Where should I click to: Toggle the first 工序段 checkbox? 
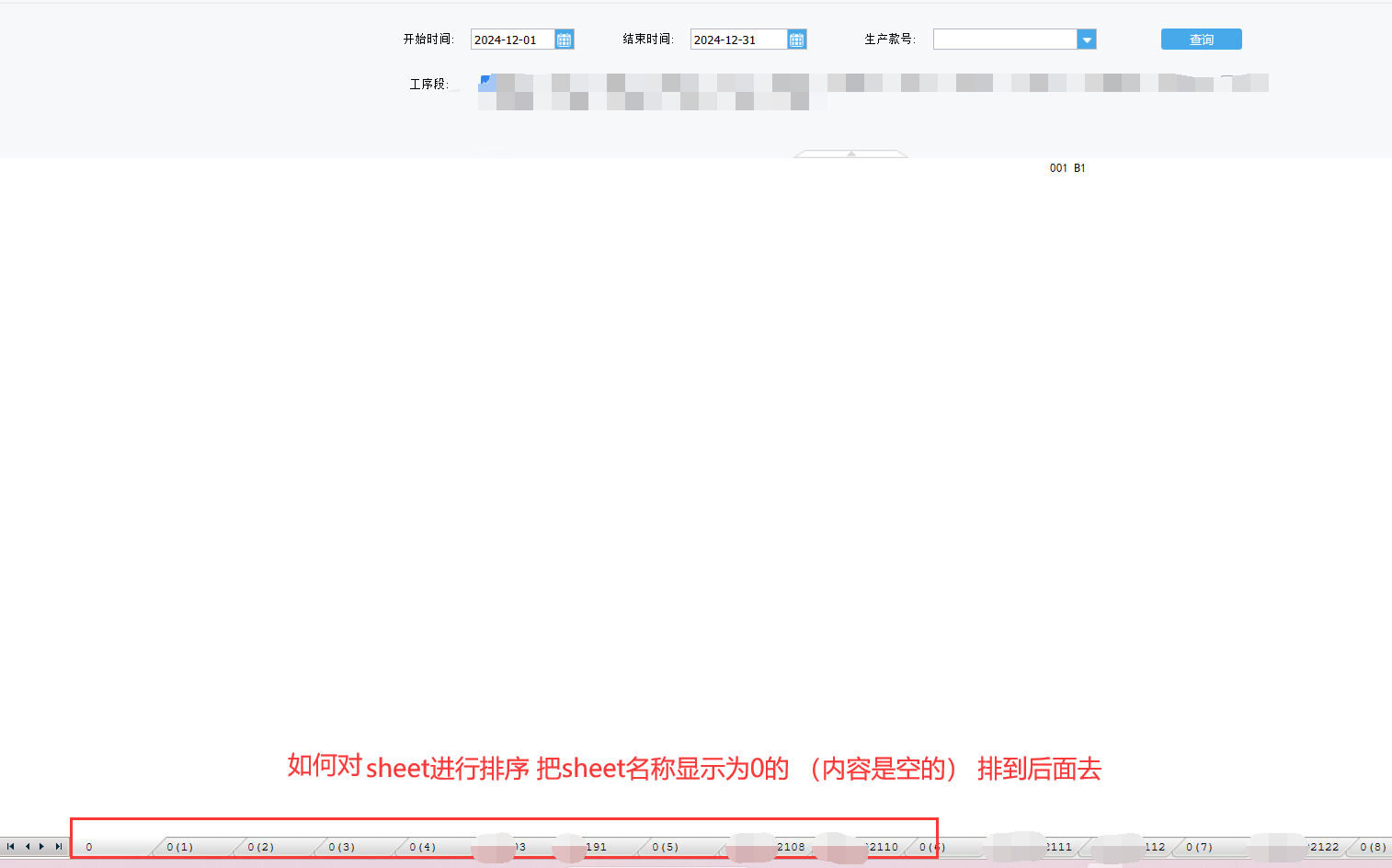[485, 81]
